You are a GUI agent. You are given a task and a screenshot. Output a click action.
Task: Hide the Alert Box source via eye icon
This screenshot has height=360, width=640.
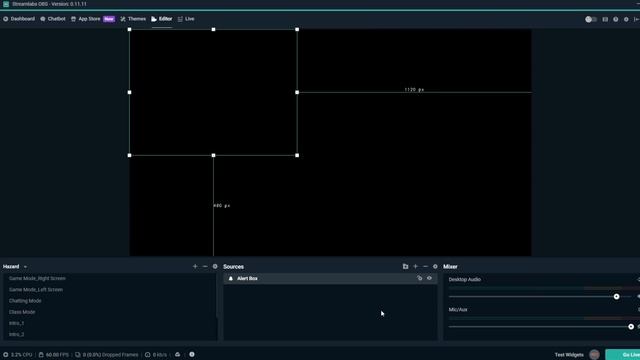click(x=429, y=278)
